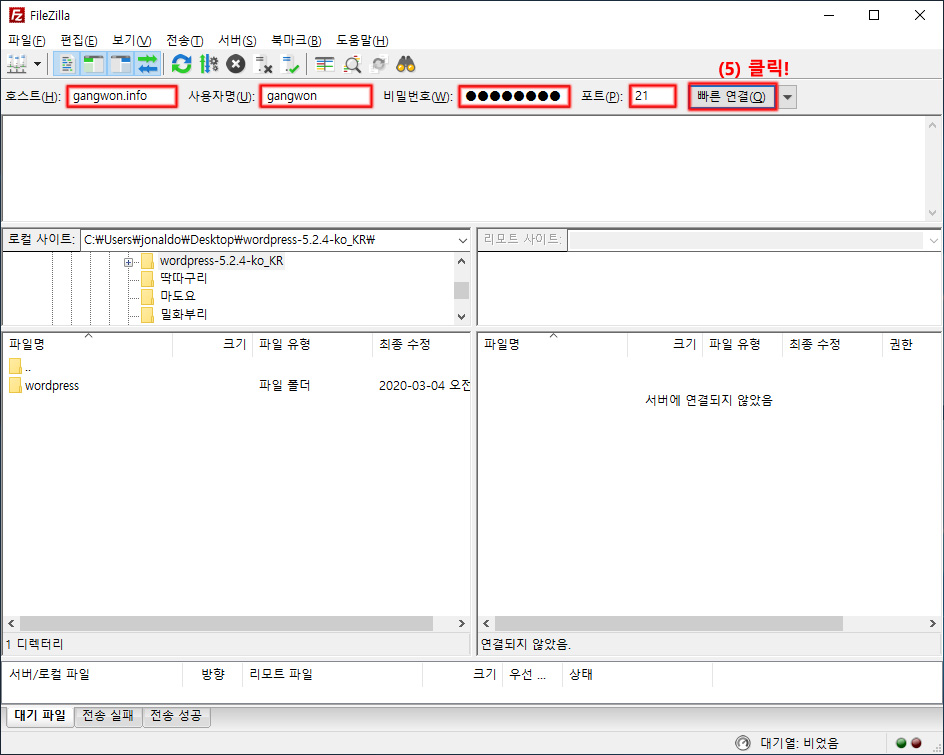Switch to 전송 실패 tab

[108, 716]
